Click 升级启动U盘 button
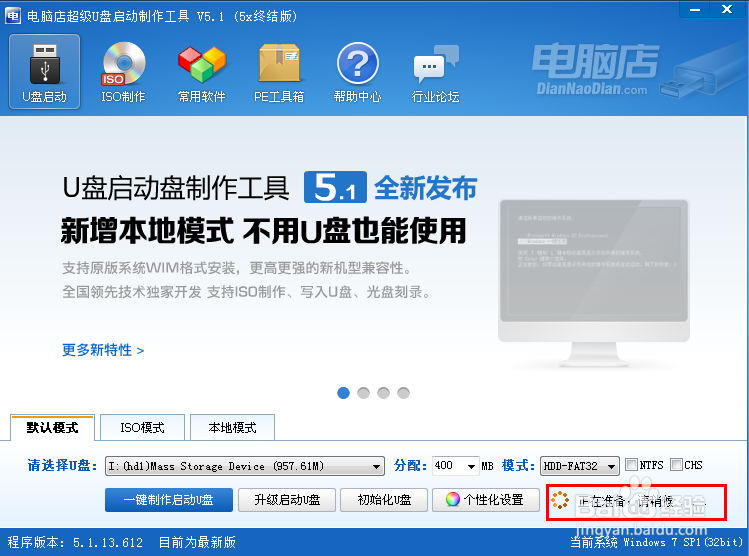 point(287,500)
